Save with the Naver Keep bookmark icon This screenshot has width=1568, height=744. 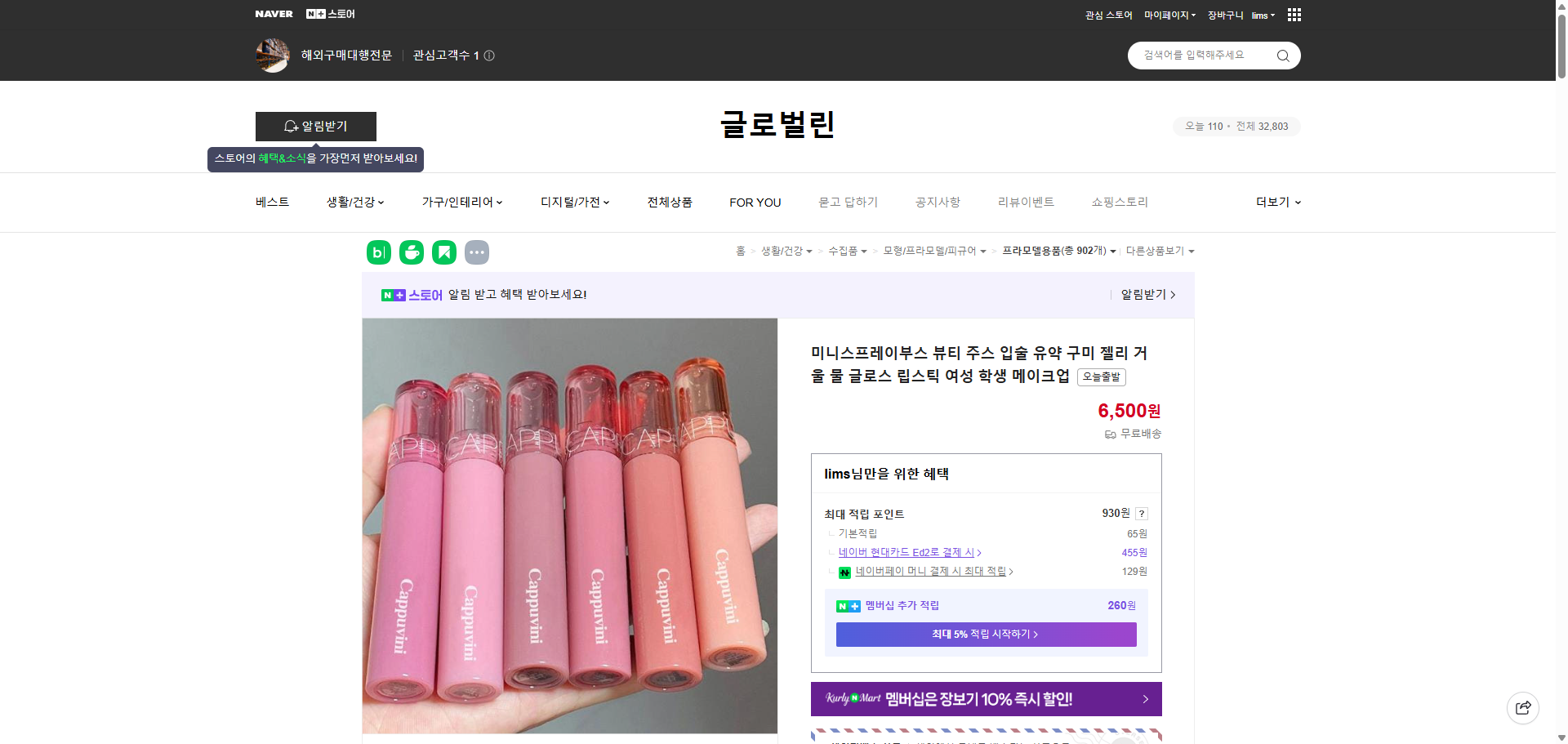click(x=443, y=252)
